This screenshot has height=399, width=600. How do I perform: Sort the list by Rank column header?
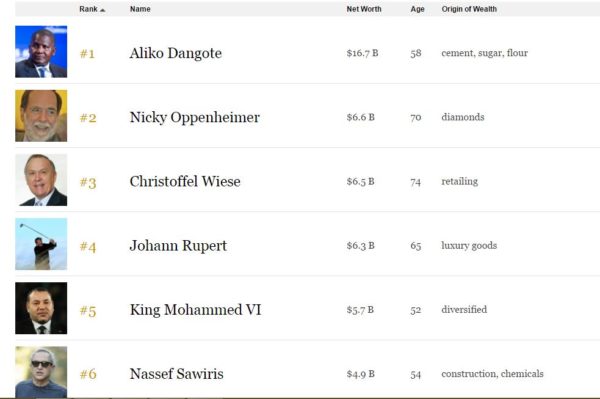click(x=88, y=9)
